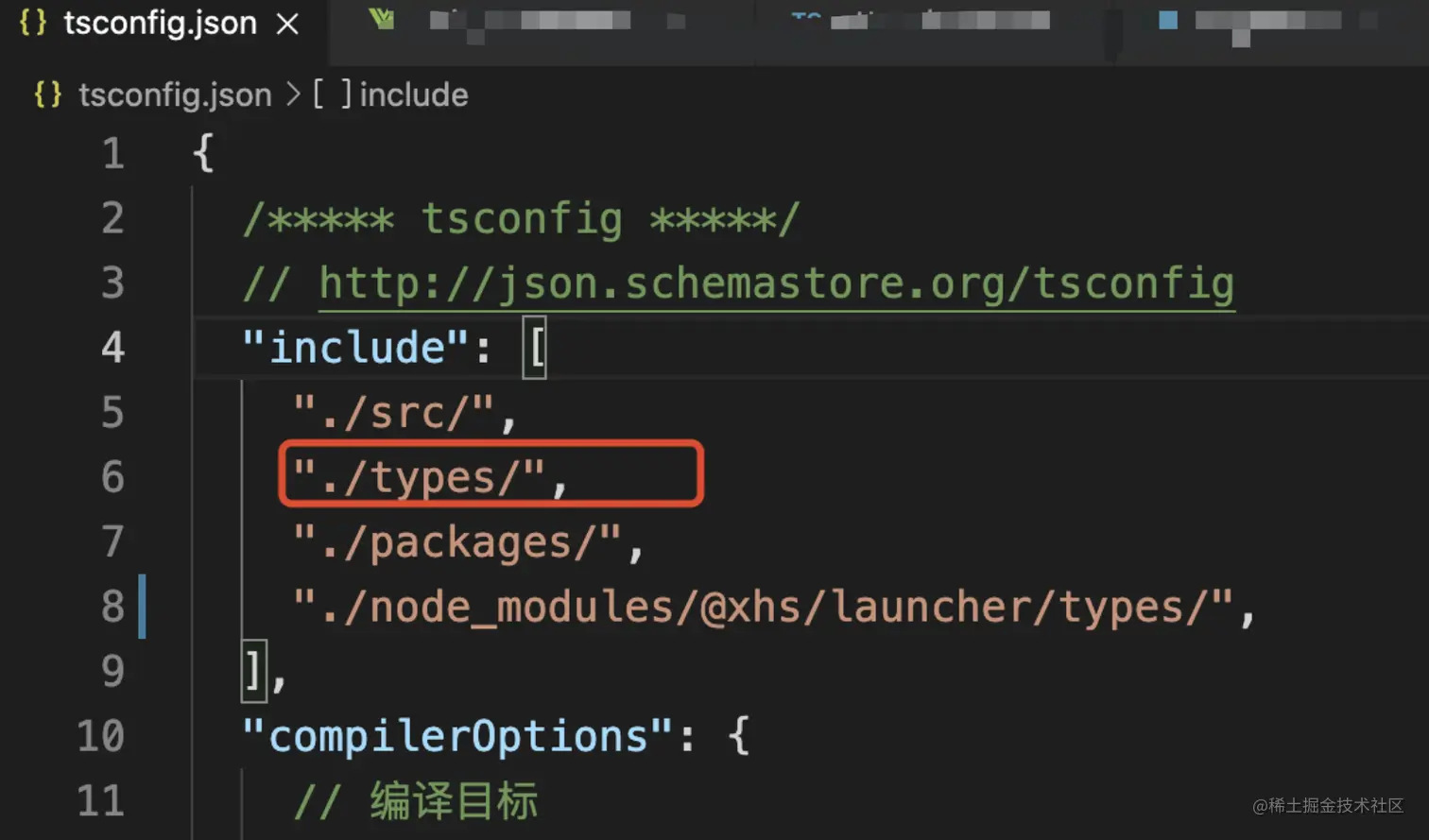Close the tsconfig.json editor tab
This screenshot has height=840, width=1429.
[287, 24]
